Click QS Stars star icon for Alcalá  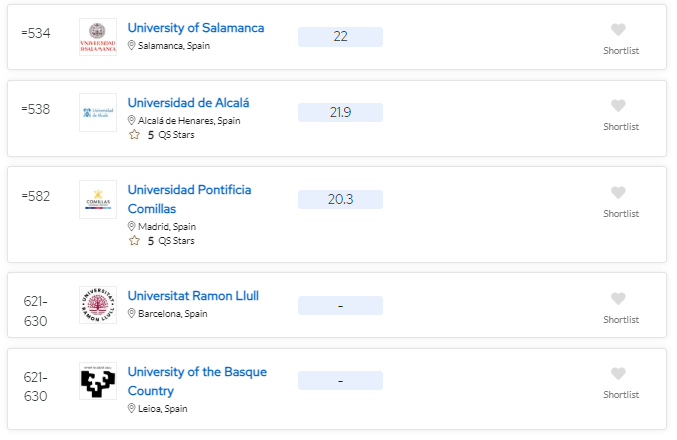pyautogui.click(x=134, y=135)
